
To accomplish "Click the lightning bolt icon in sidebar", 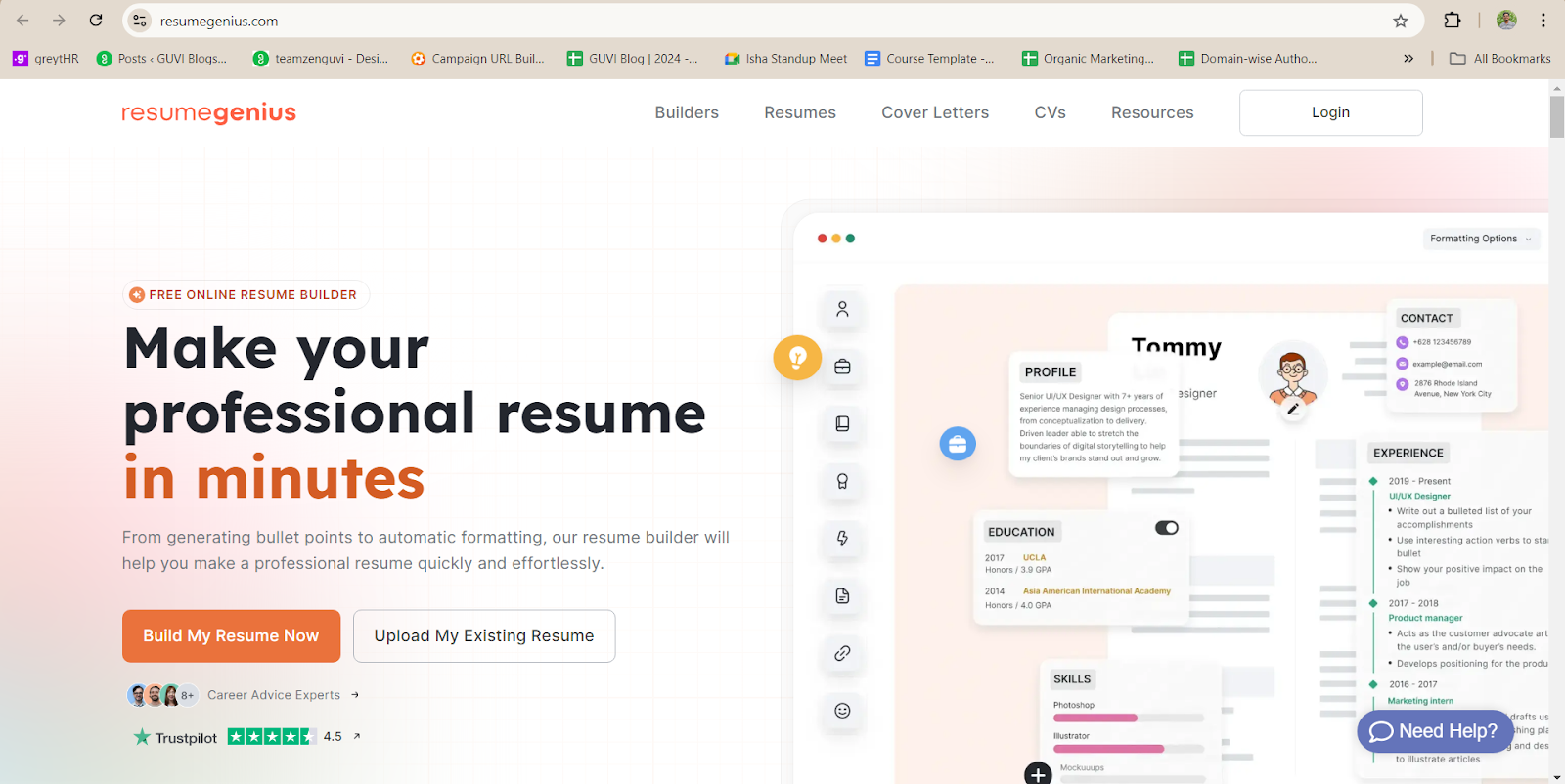I will pyautogui.click(x=842, y=539).
